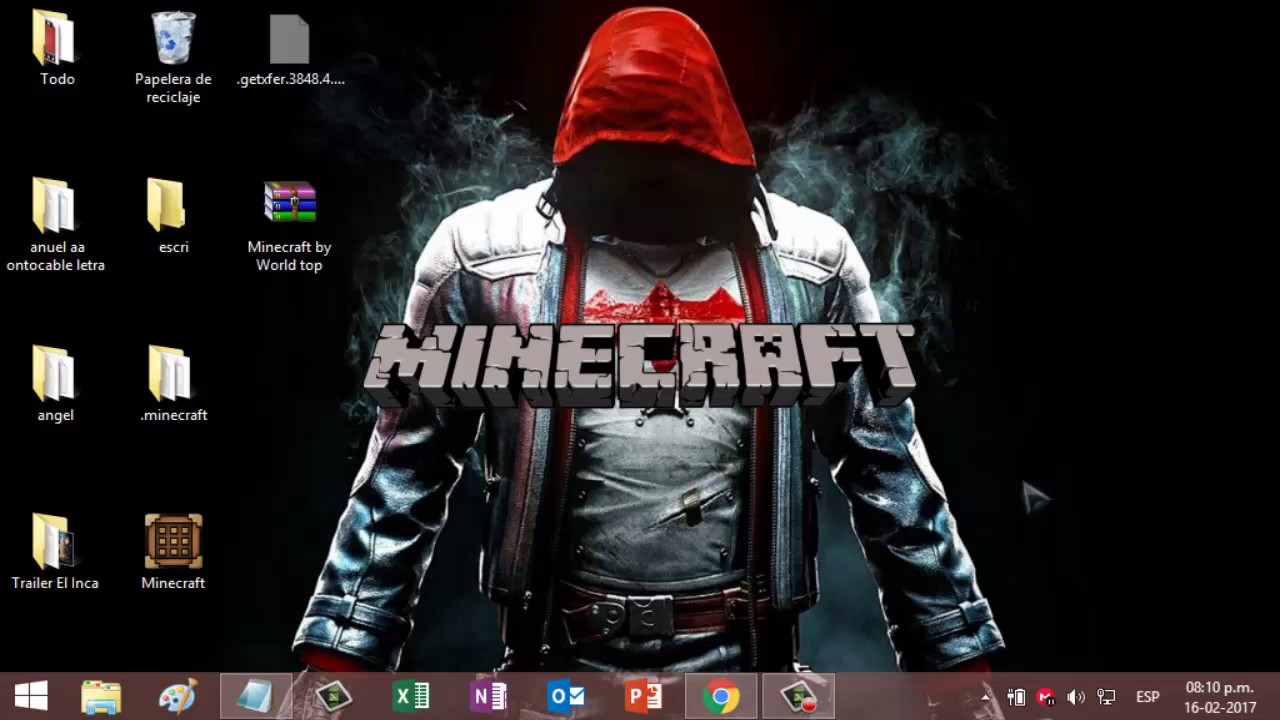Launch PowerPoint from the taskbar
Image resolution: width=1280 pixels, height=720 pixels.
point(643,696)
